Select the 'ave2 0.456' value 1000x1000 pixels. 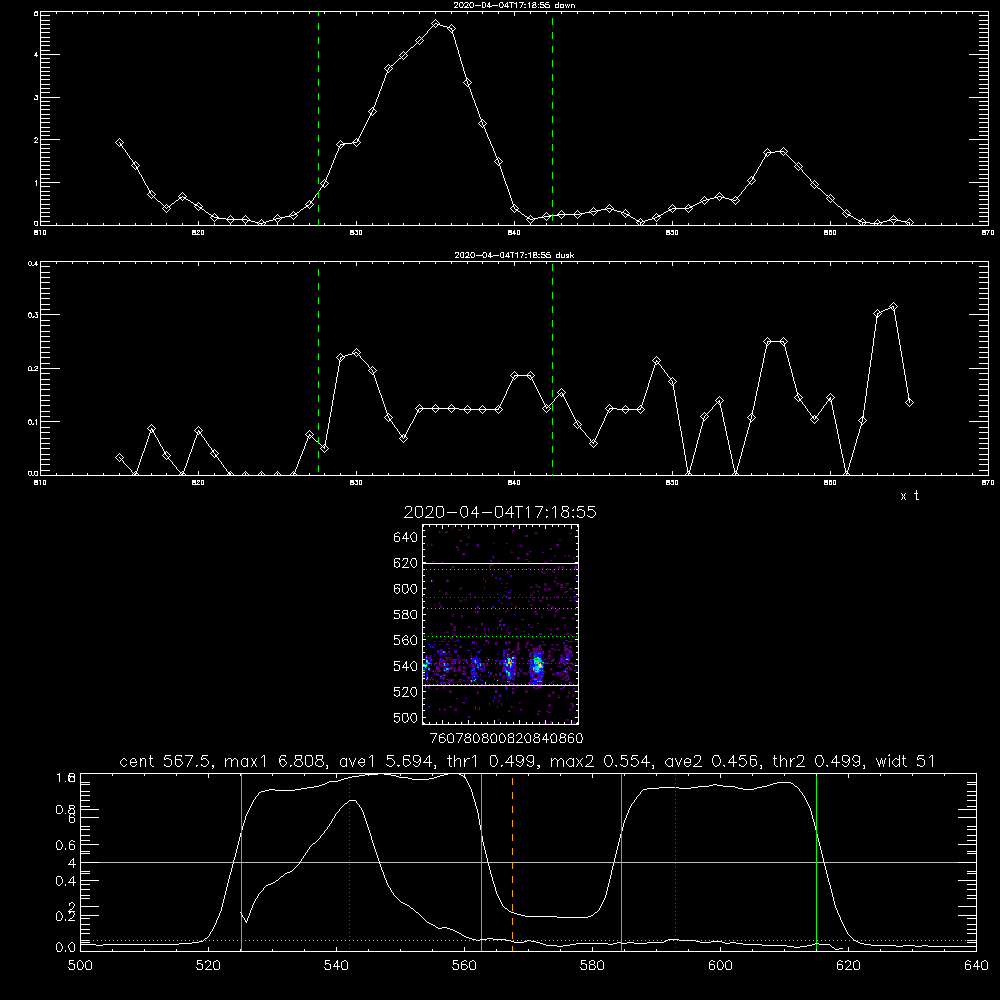713,761
